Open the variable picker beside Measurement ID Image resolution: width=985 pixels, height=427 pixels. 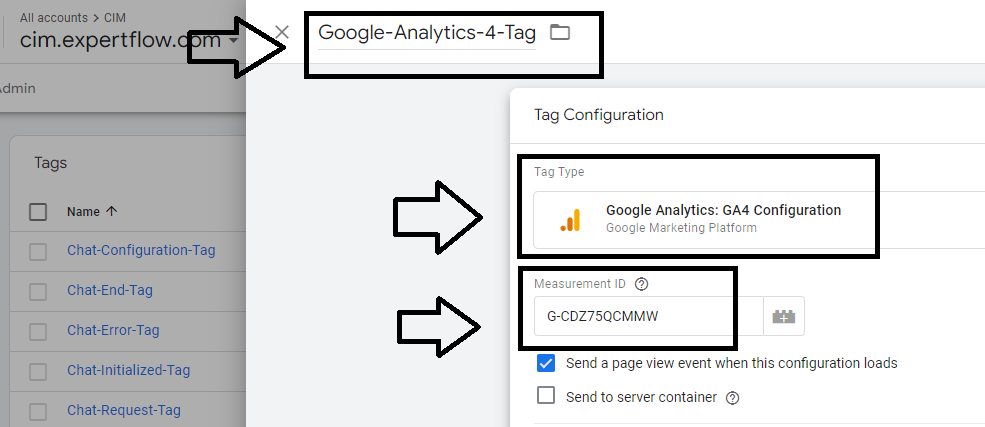coord(783,317)
